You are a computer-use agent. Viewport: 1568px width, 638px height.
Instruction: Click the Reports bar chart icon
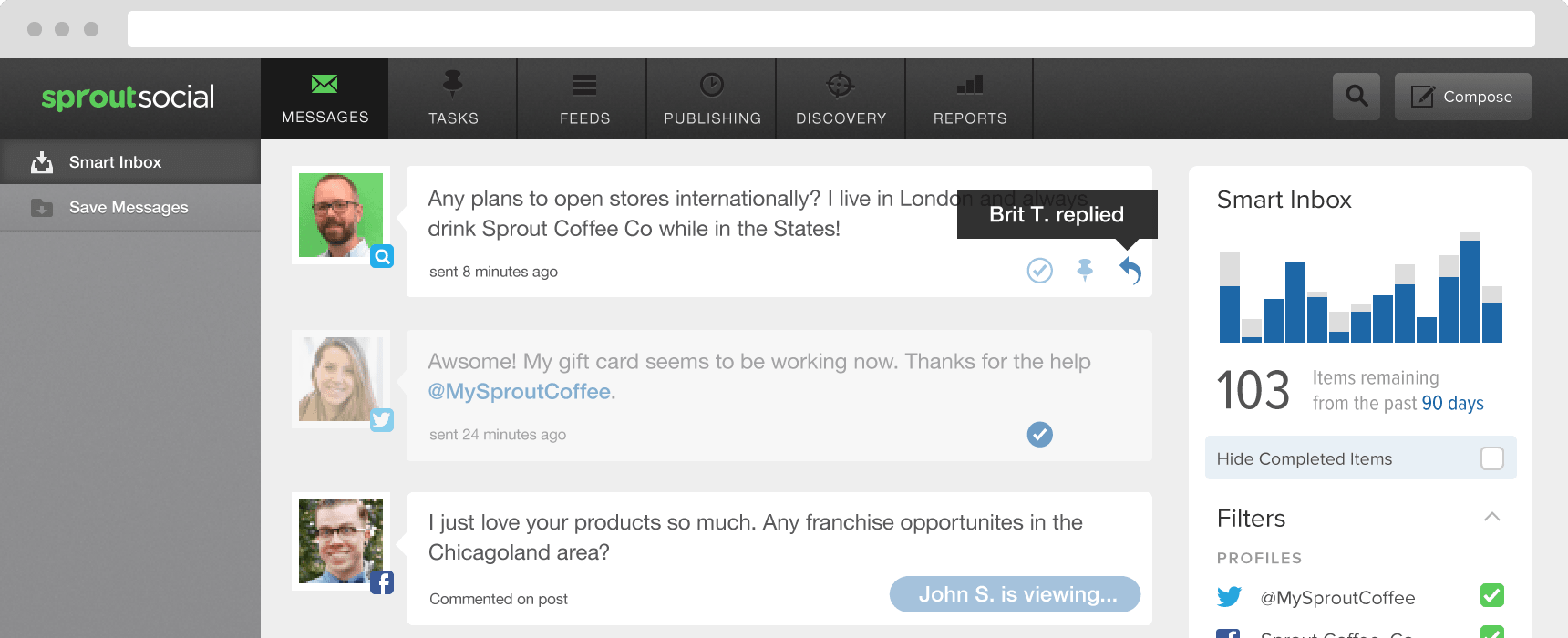tap(970, 84)
